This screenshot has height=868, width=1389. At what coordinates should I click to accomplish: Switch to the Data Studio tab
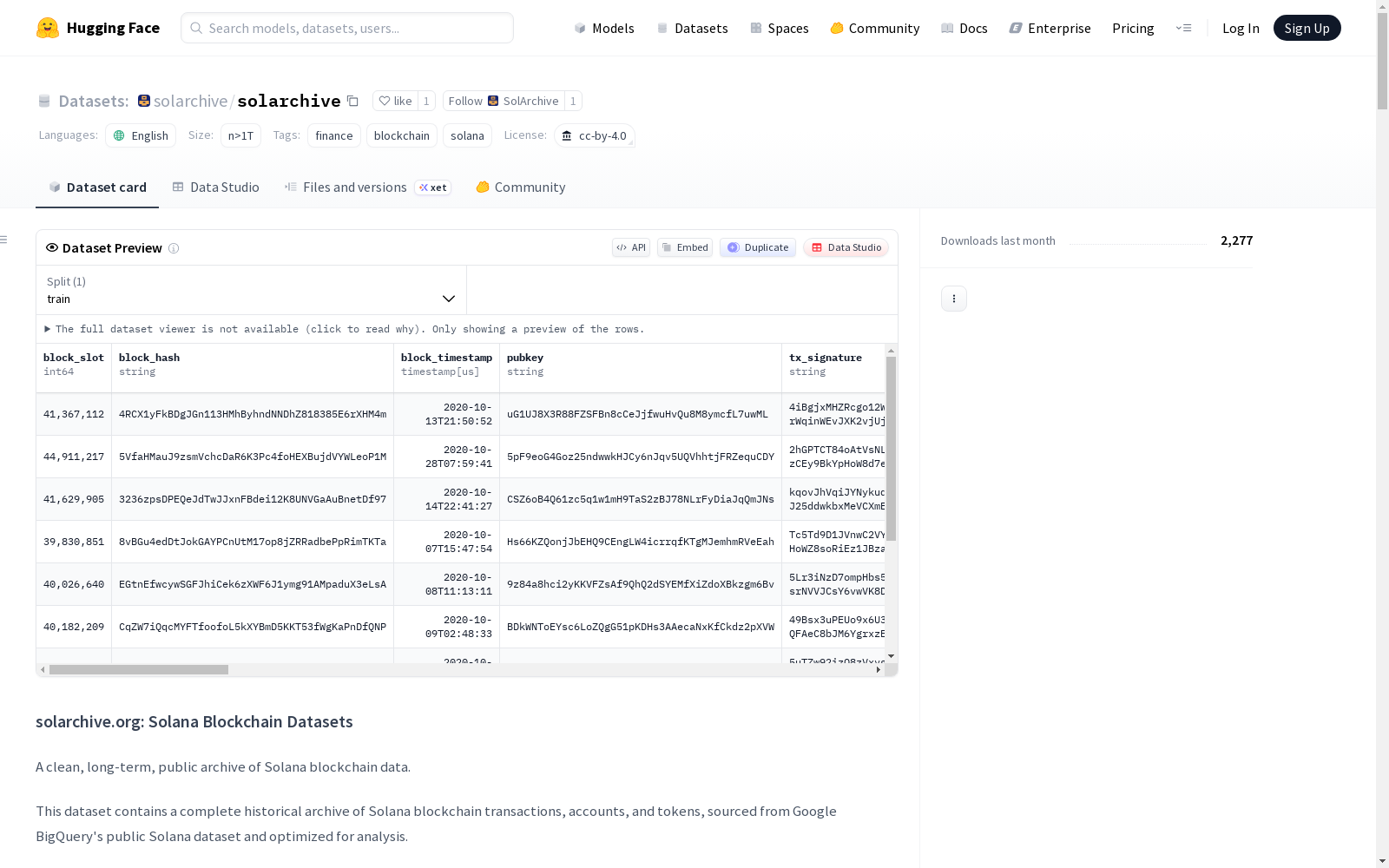215,187
